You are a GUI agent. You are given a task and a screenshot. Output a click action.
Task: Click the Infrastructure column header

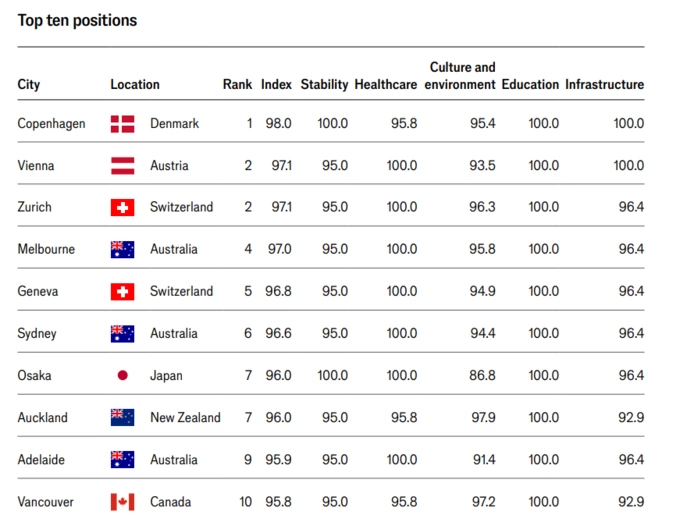click(605, 84)
